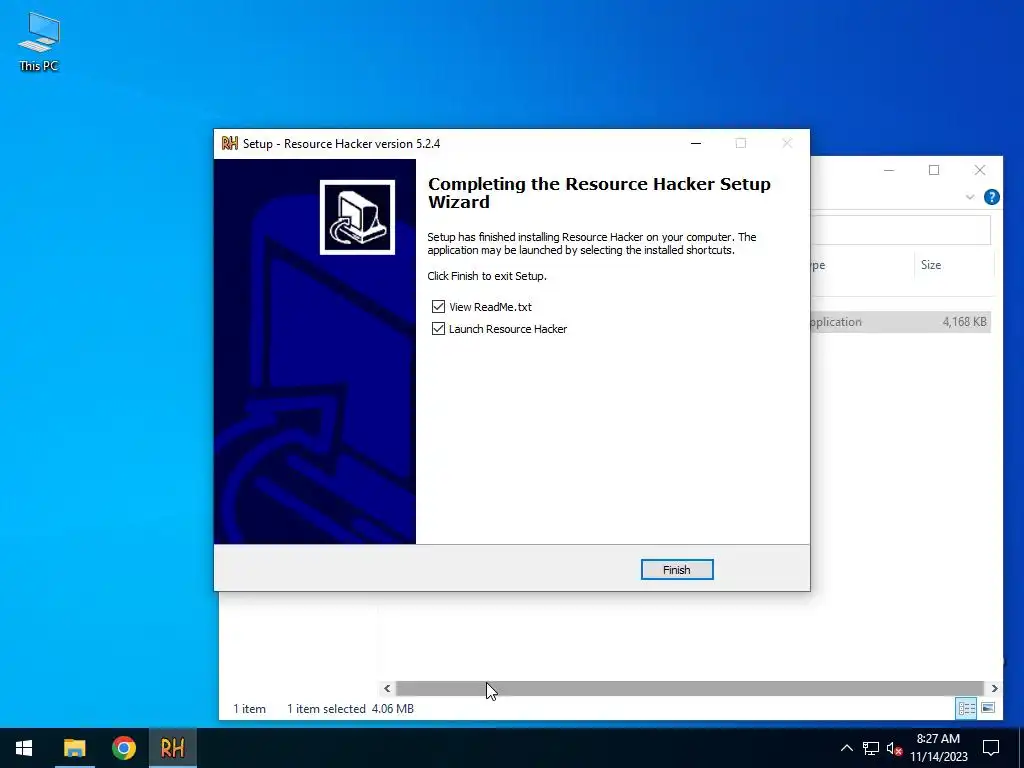The height and width of the screenshot is (768, 1024).
Task: Switch Explorer to large icons view
Action: [988, 708]
